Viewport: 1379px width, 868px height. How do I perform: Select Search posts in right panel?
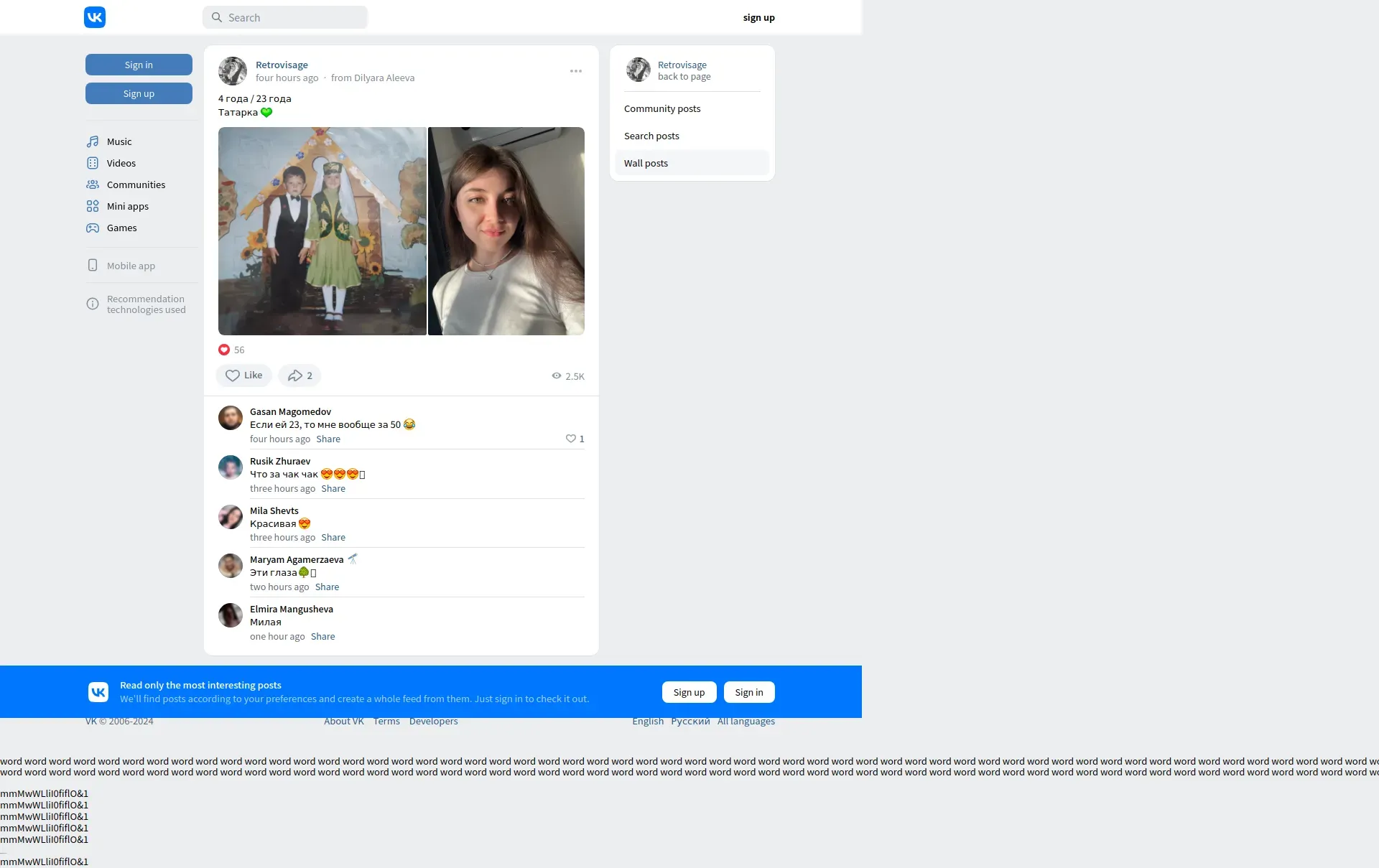[651, 136]
